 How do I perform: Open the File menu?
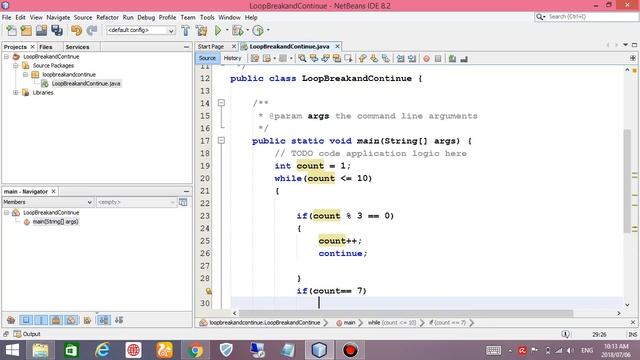(x=7, y=18)
